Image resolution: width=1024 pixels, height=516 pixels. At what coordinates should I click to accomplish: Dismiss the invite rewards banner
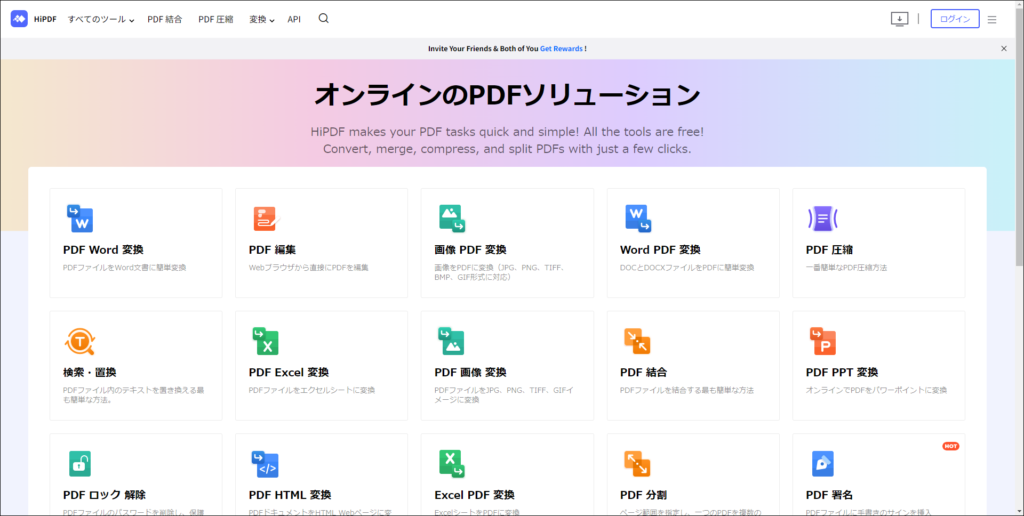[1004, 48]
